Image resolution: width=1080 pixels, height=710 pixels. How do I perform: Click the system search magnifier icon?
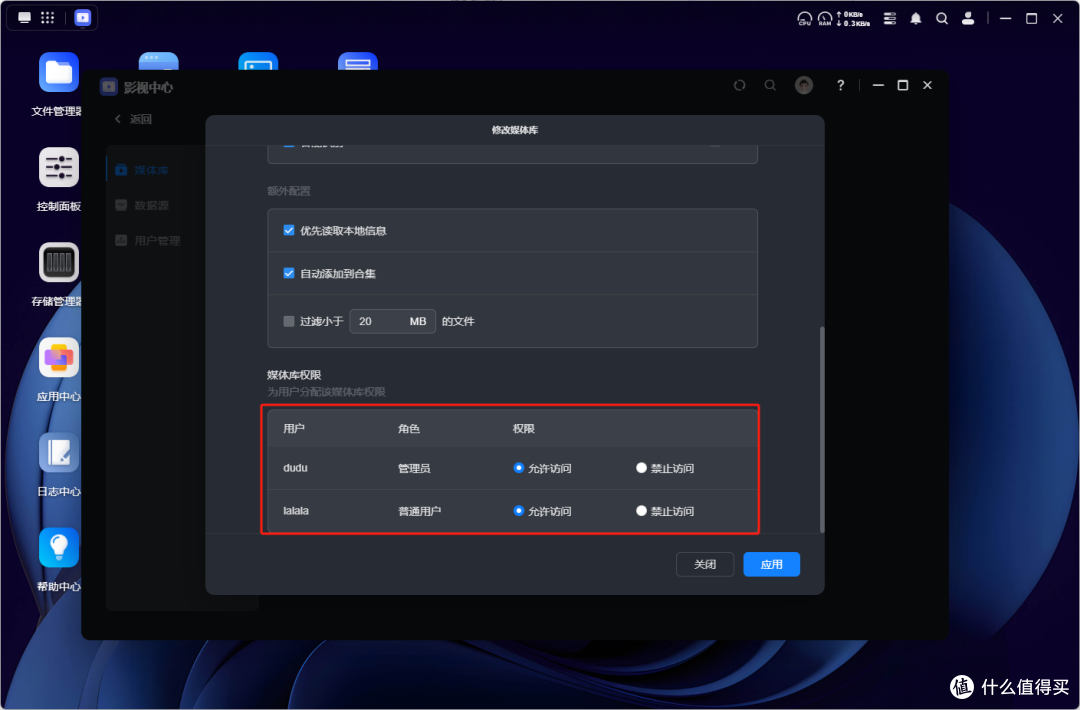click(942, 19)
